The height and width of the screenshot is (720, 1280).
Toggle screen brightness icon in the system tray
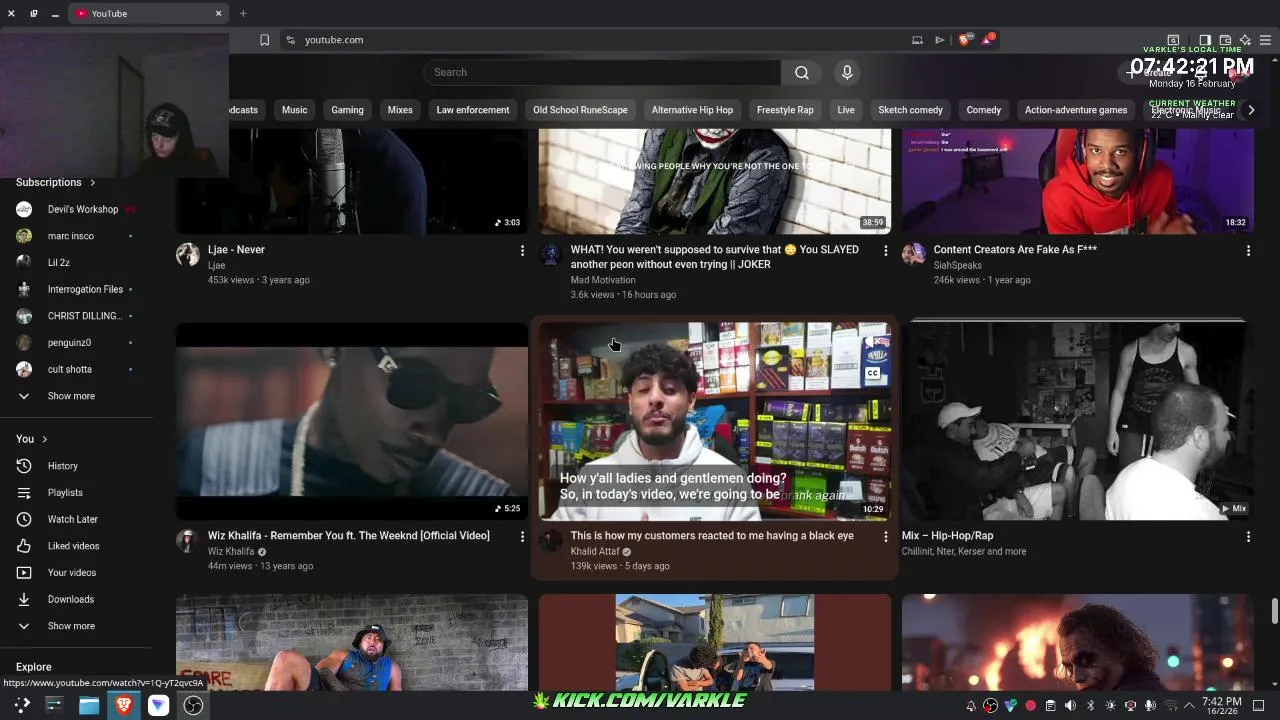coord(1110,706)
